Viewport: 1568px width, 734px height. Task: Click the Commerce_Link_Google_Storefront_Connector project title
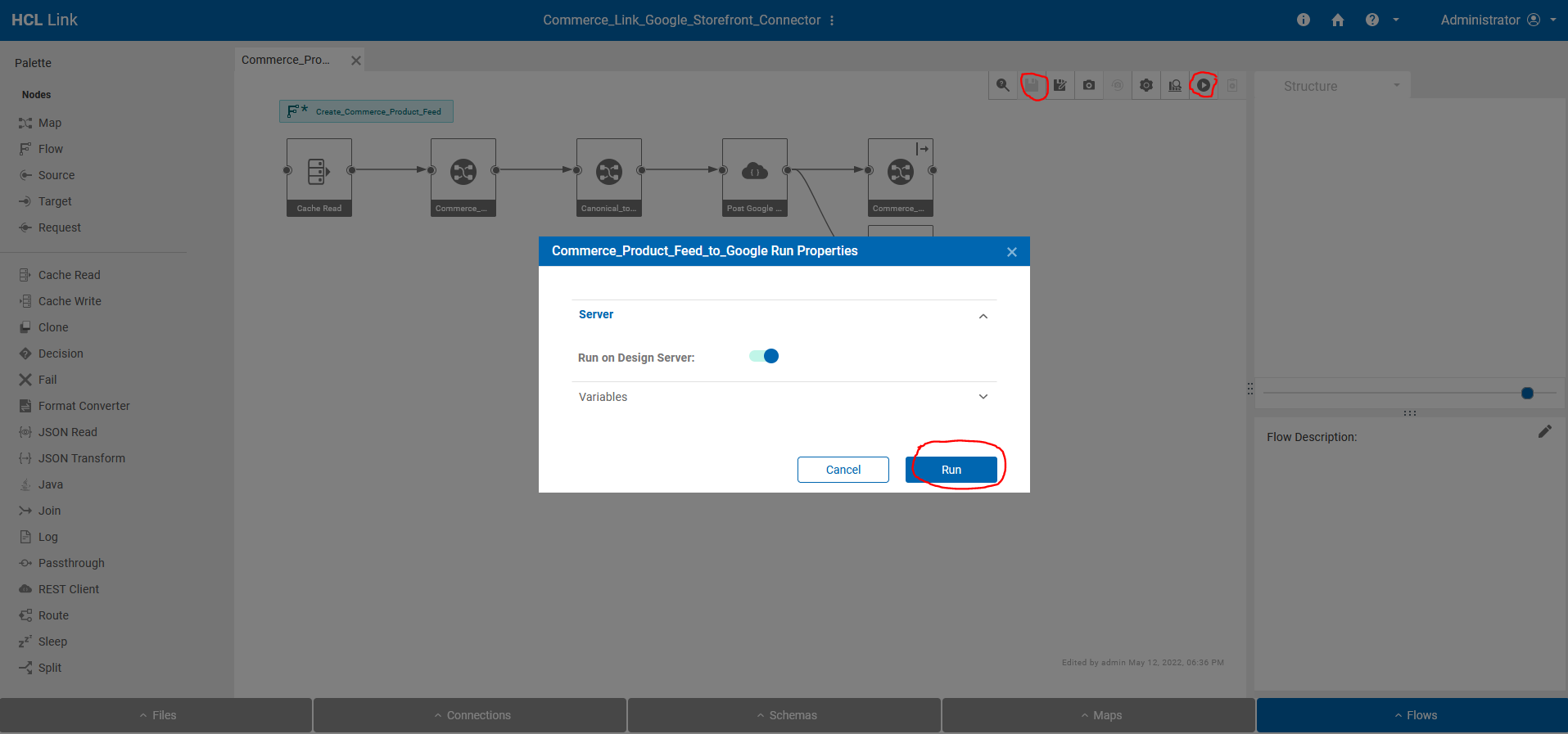coord(681,20)
